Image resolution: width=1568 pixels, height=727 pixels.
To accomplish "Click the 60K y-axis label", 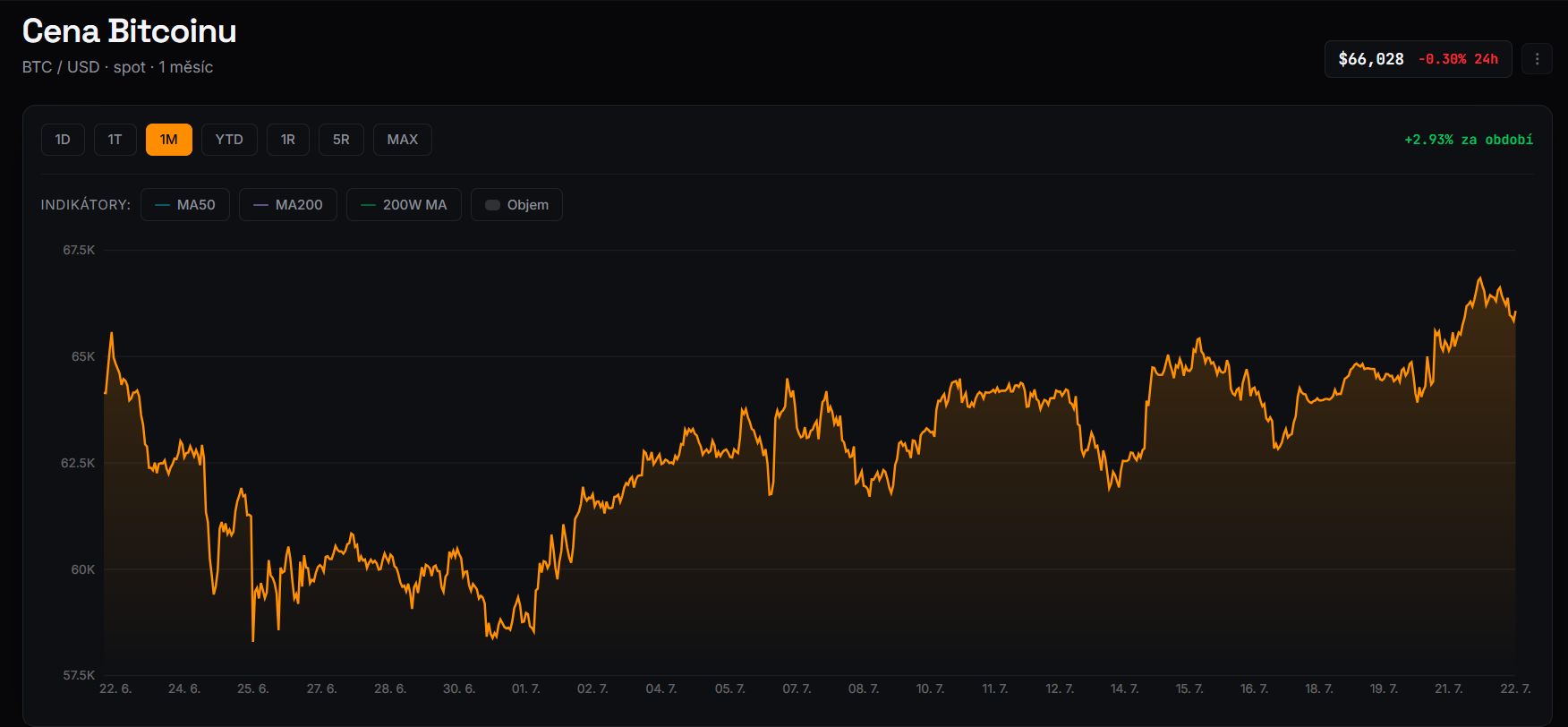I will (83, 569).
